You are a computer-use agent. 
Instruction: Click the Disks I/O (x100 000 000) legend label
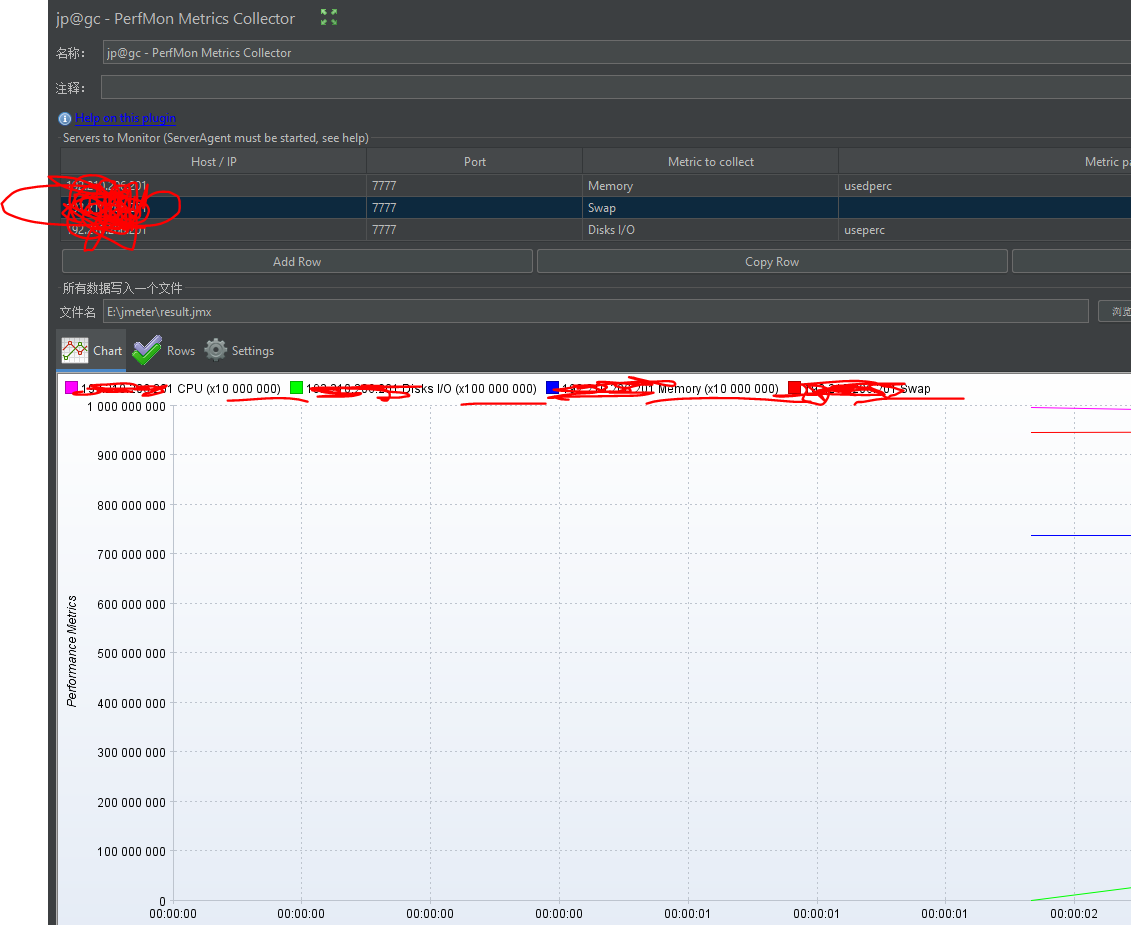470,388
